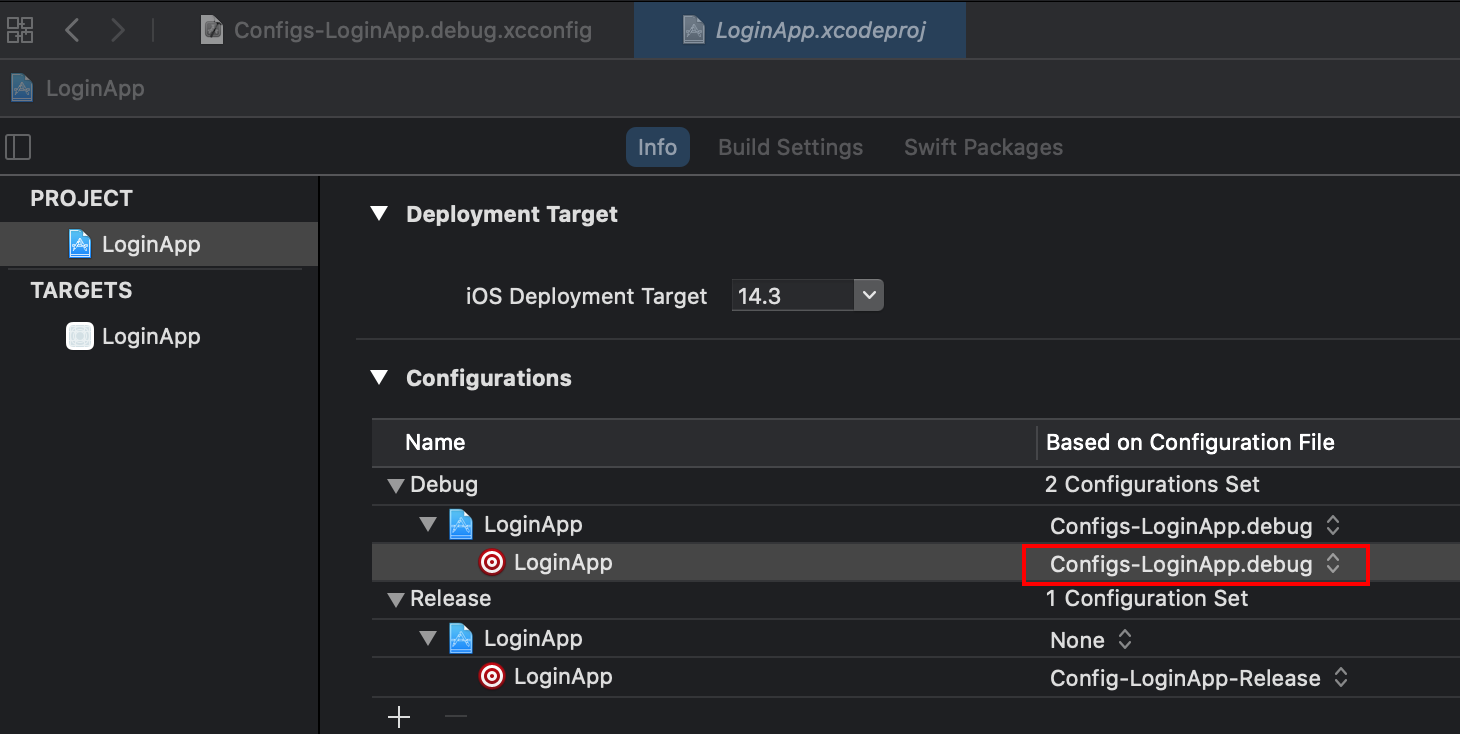The width and height of the screenshot is (1460, 734).
Task: Go back with the left chevron
Action: (72, 30)
